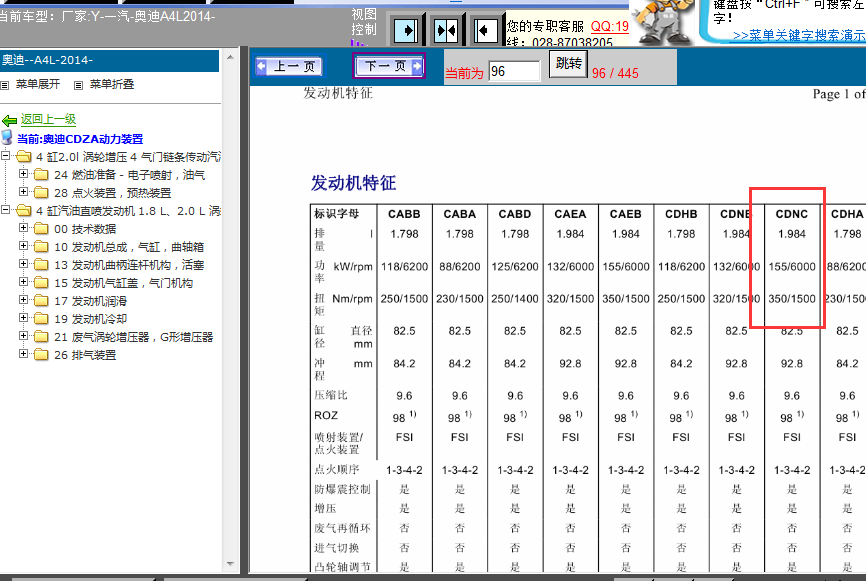Click folder icon for 26 排气装置
866x581 pixels.
41,355
